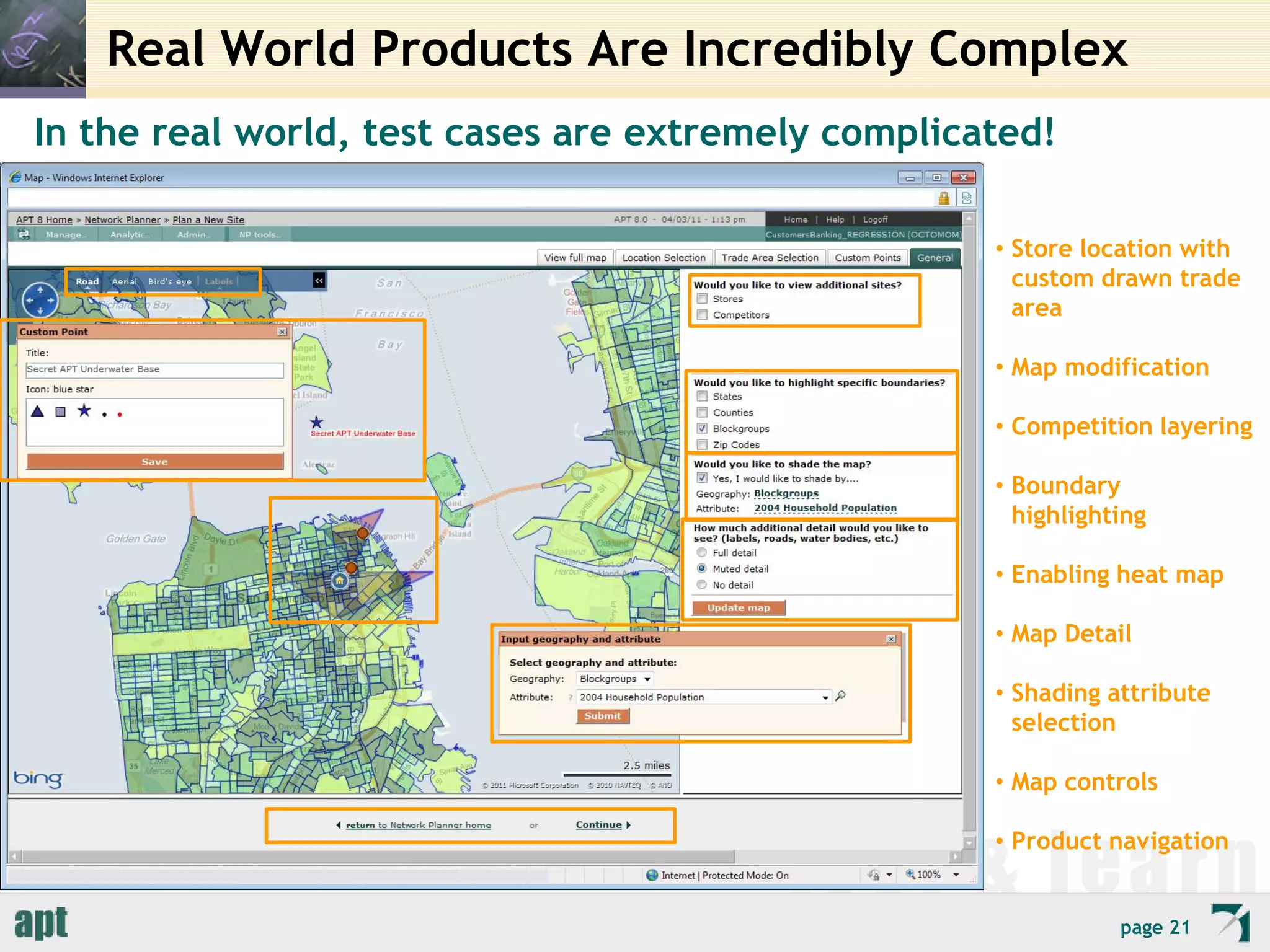
Task: Enable the States boundary checkbox
Action: (x=702, y=396)
